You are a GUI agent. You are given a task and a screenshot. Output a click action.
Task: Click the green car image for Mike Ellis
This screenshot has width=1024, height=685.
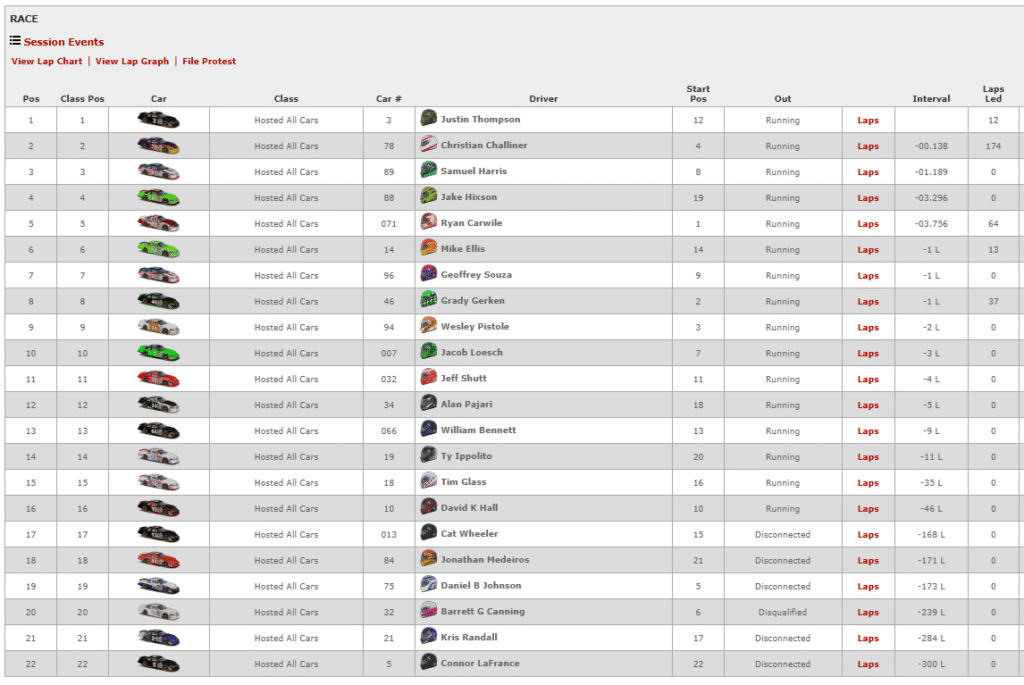tap(158, 249)
